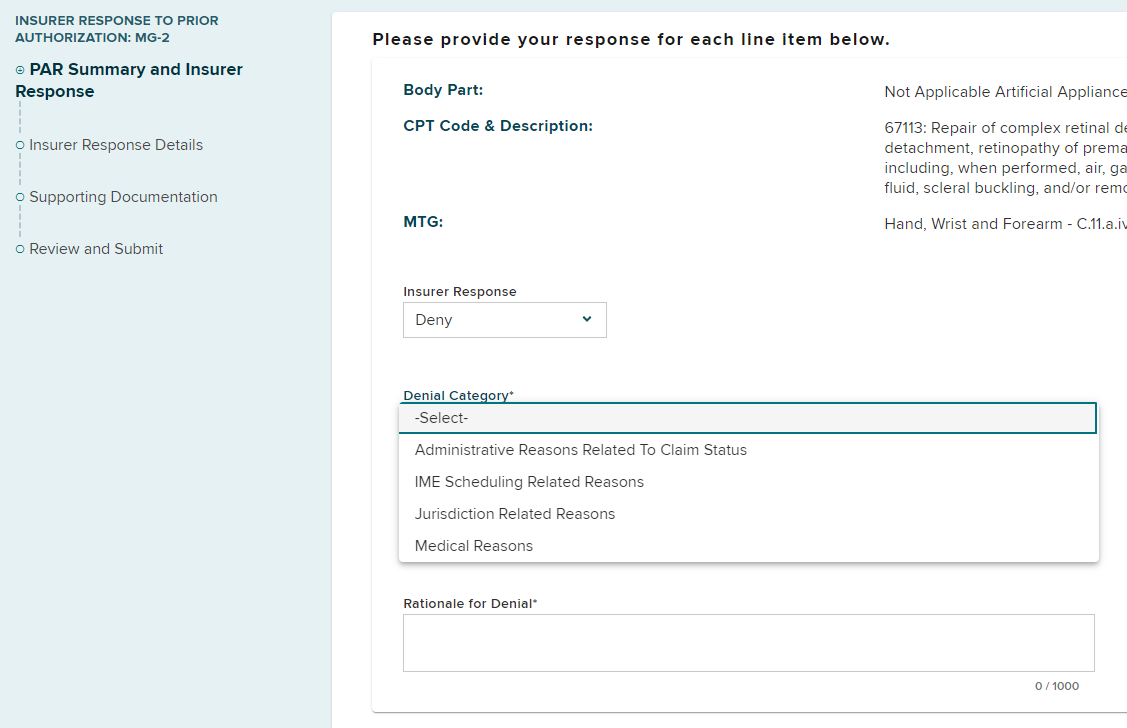Screen dimensions: 1127x728
Task: Choose Jurisdiction Related Reasons from list
Action: pos(515,514)
